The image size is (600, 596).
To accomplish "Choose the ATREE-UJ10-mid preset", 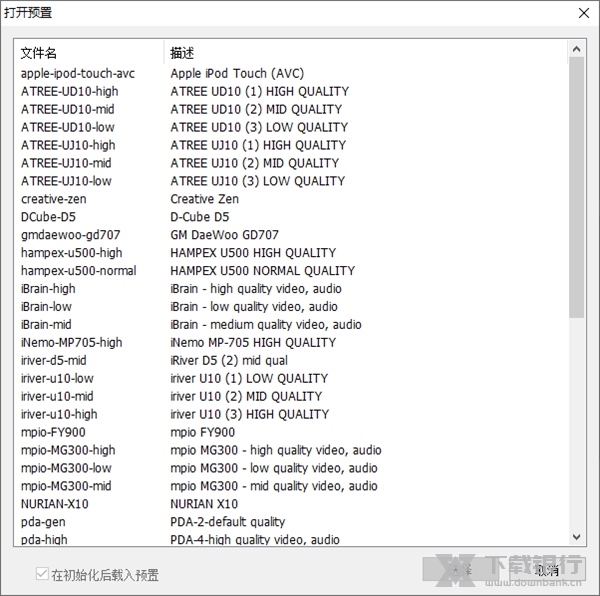I will pos(66,163).
